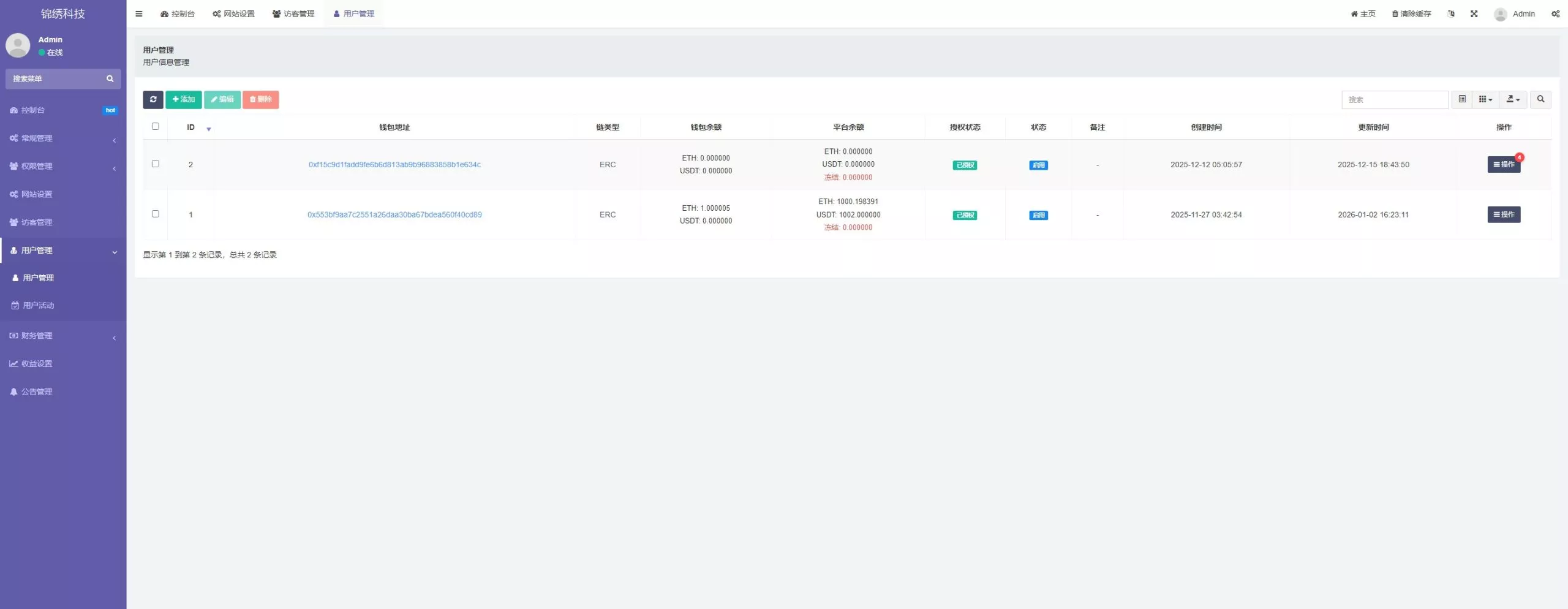Click search icon in sidebar menu search
This screenshot has width=1568, height=609.
110,79
